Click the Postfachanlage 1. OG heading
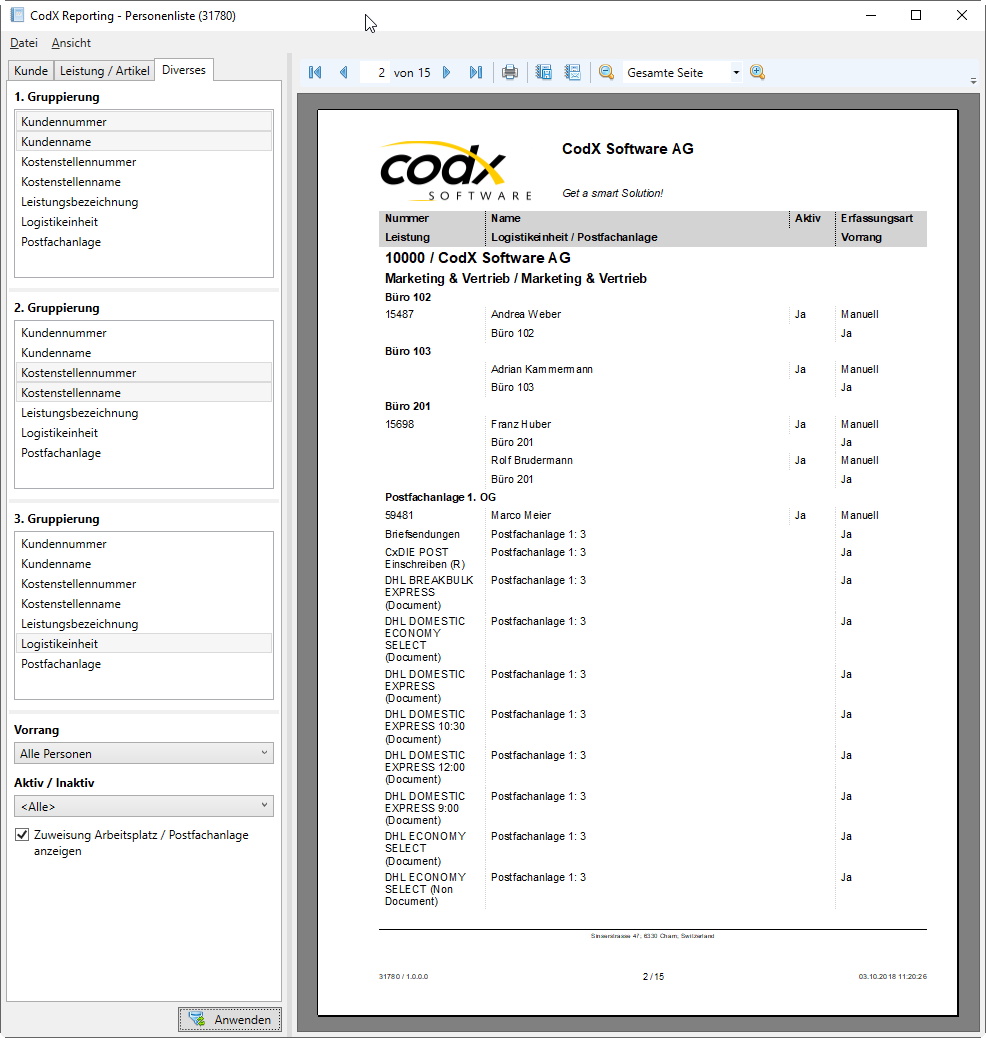The image size is (986, 1038). pos(440,497)
